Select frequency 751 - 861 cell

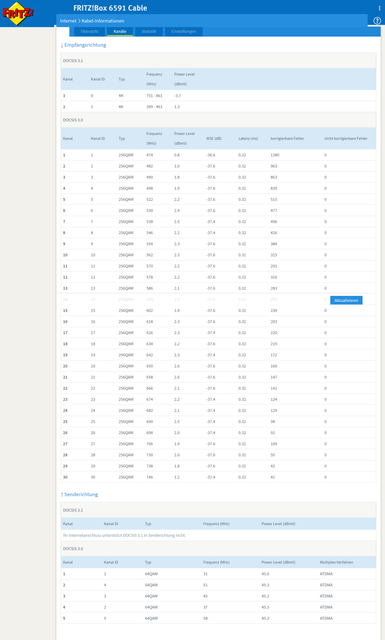coord(154,96)
